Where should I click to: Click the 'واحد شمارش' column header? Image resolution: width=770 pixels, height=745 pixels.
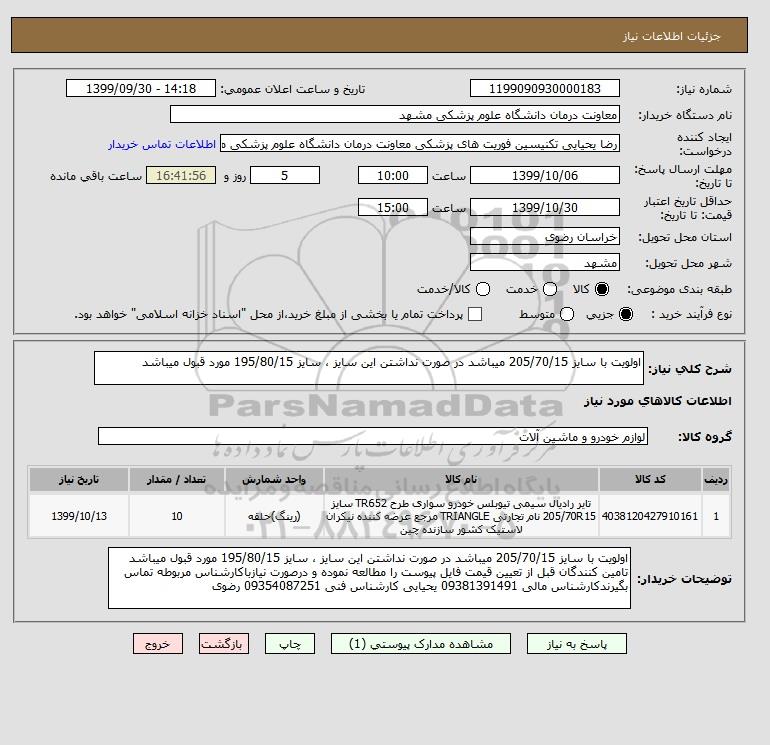[274, 479]
